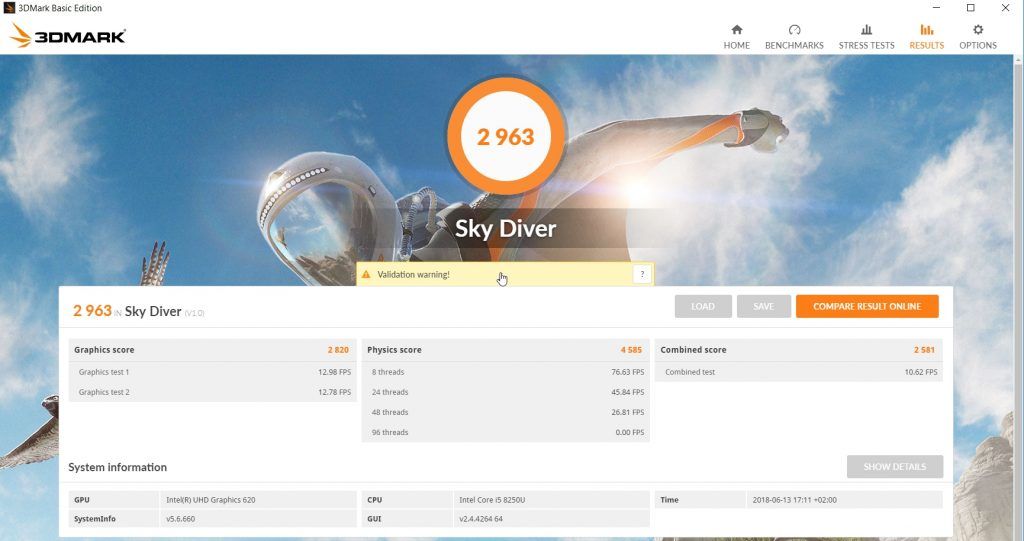Screen dimensions: 1024x541
Task: Click the Load button
Action: (703, 306)
